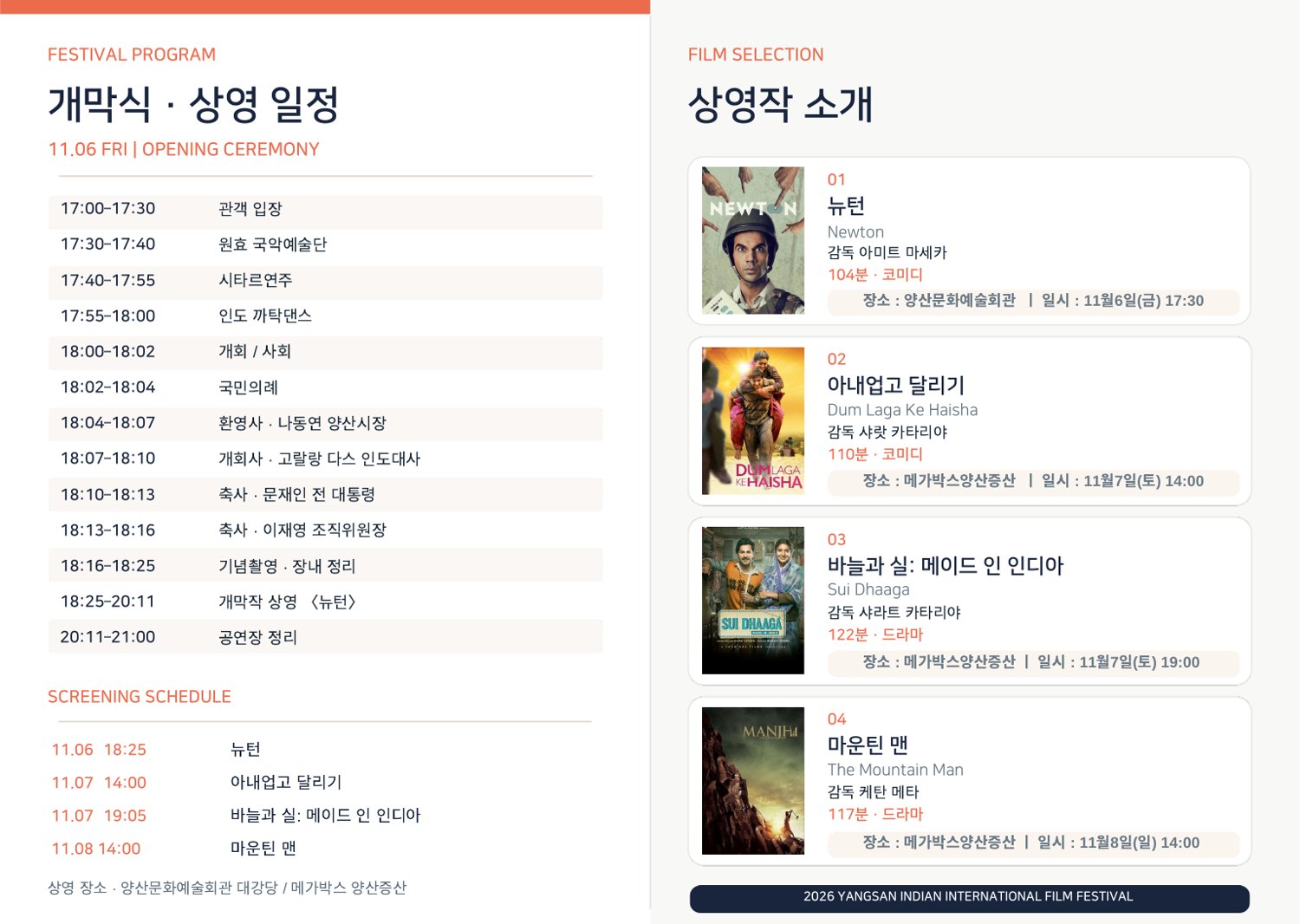Click the English title Dum Laga Ke Haisha
The image size is (1300, 924).
(902, 410)
